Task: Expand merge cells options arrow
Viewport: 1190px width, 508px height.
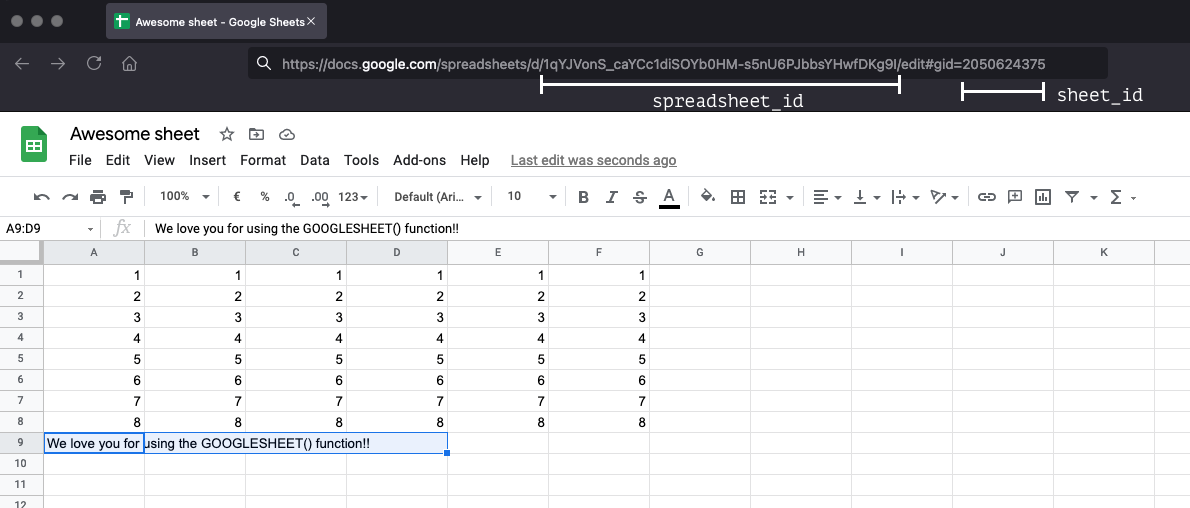Action: tap(789, 198)
